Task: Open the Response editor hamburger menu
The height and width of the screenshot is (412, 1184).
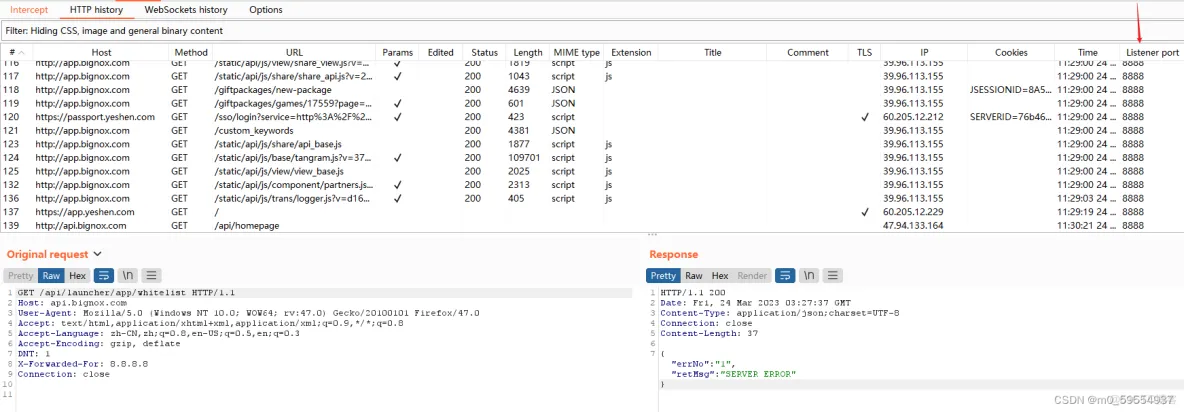Action: pos(833,275)
